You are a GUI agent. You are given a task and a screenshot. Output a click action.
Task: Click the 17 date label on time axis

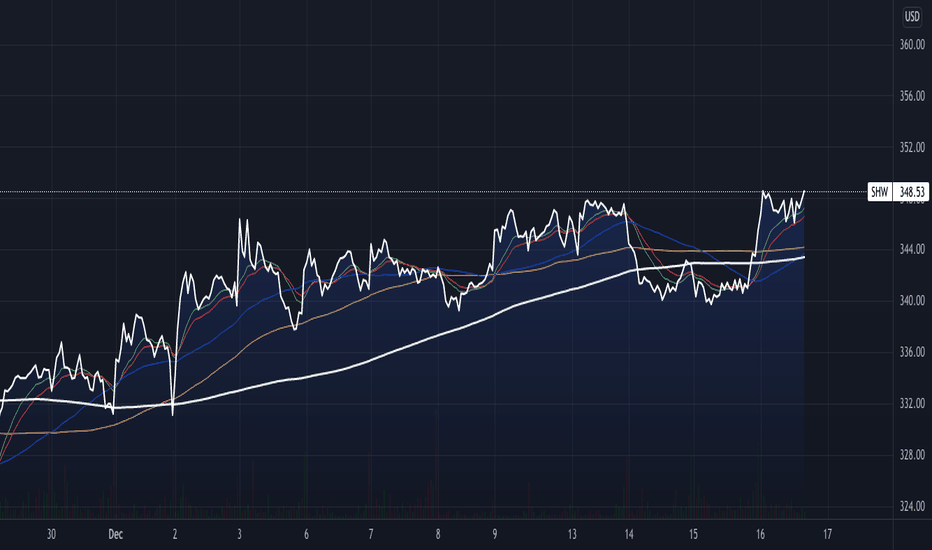click(827, 535)
